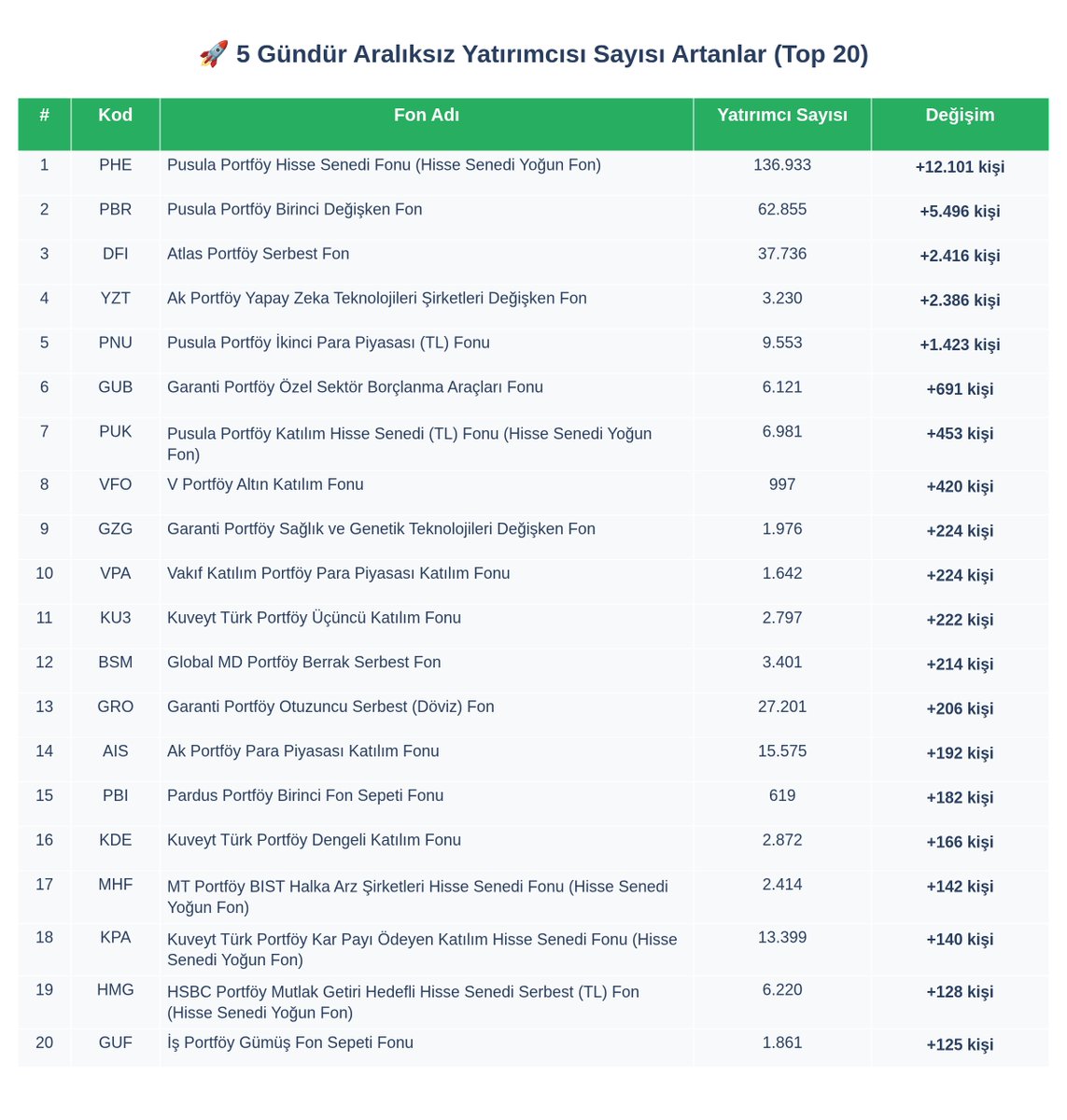Image resolution: width=1067 pixels, height=1120 pixels.
Task: Click 'Atlas Portföy Serbest Fon' name
Action: [259, 254]
